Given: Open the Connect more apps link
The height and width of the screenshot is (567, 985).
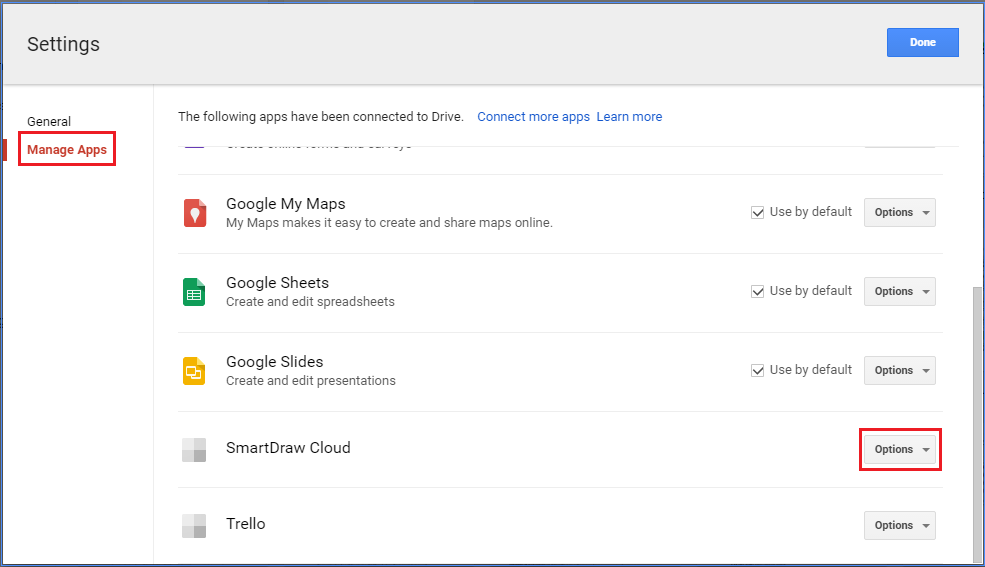Looking at the screenshot, I should coord(533,117).
